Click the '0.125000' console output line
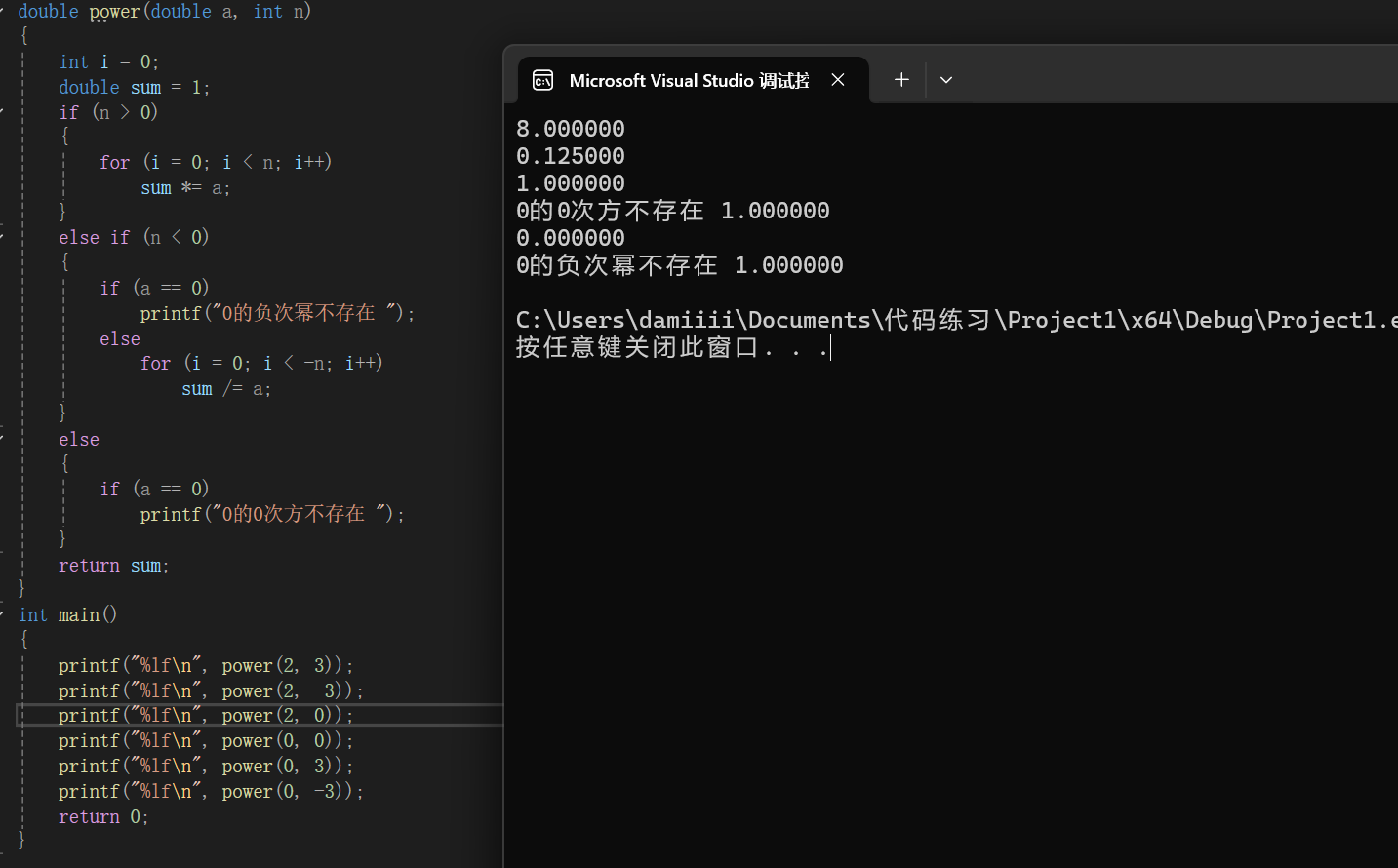 tap(571, 156)
